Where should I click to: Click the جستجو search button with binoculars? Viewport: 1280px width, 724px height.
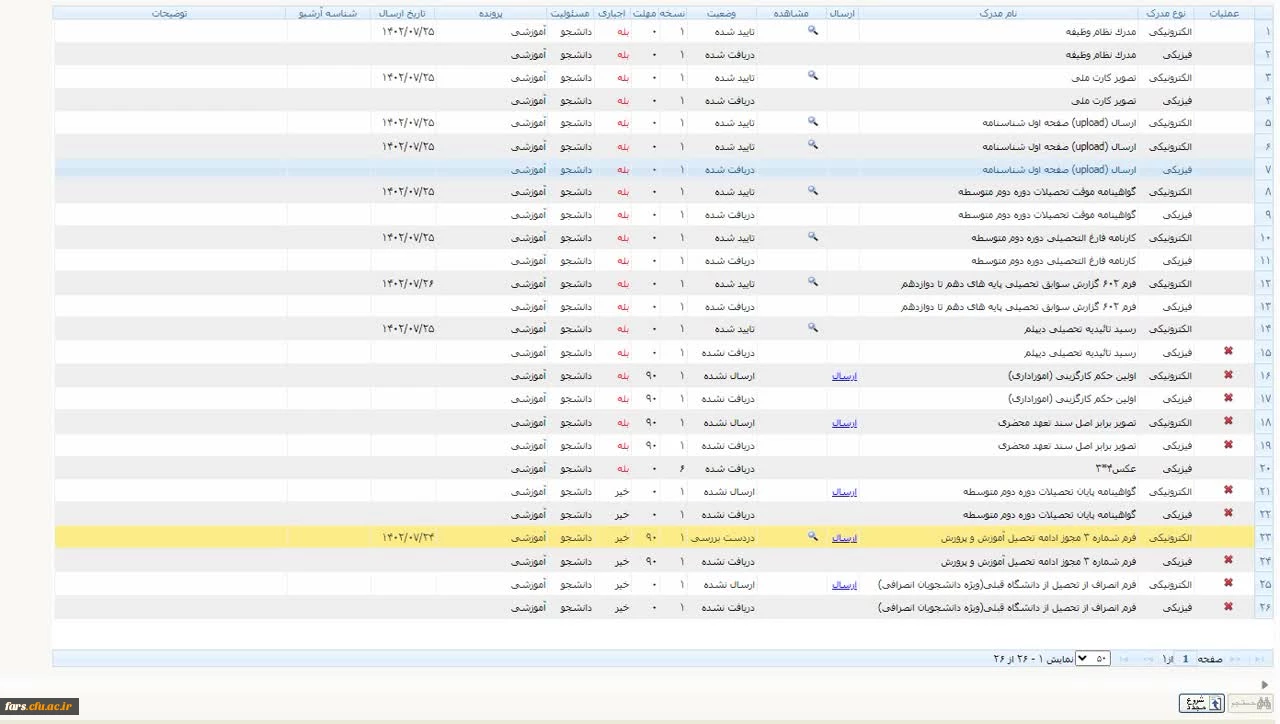1249,704
